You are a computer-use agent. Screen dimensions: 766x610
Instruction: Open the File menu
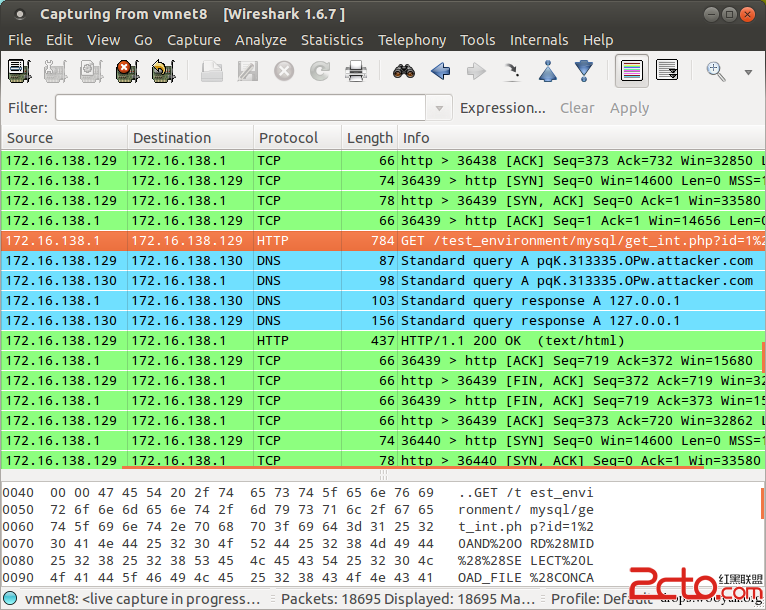20,40
